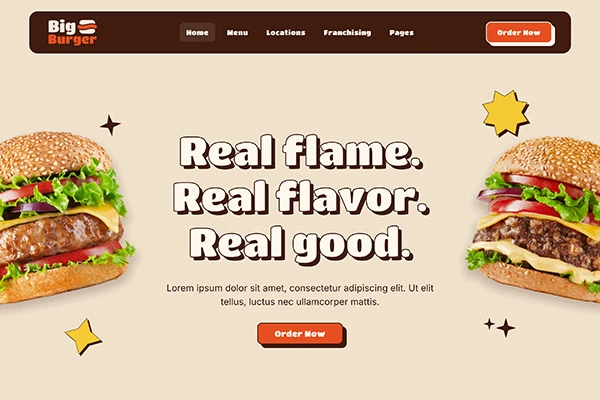Click the Real flavor headline line

click(x=301, y=197)
